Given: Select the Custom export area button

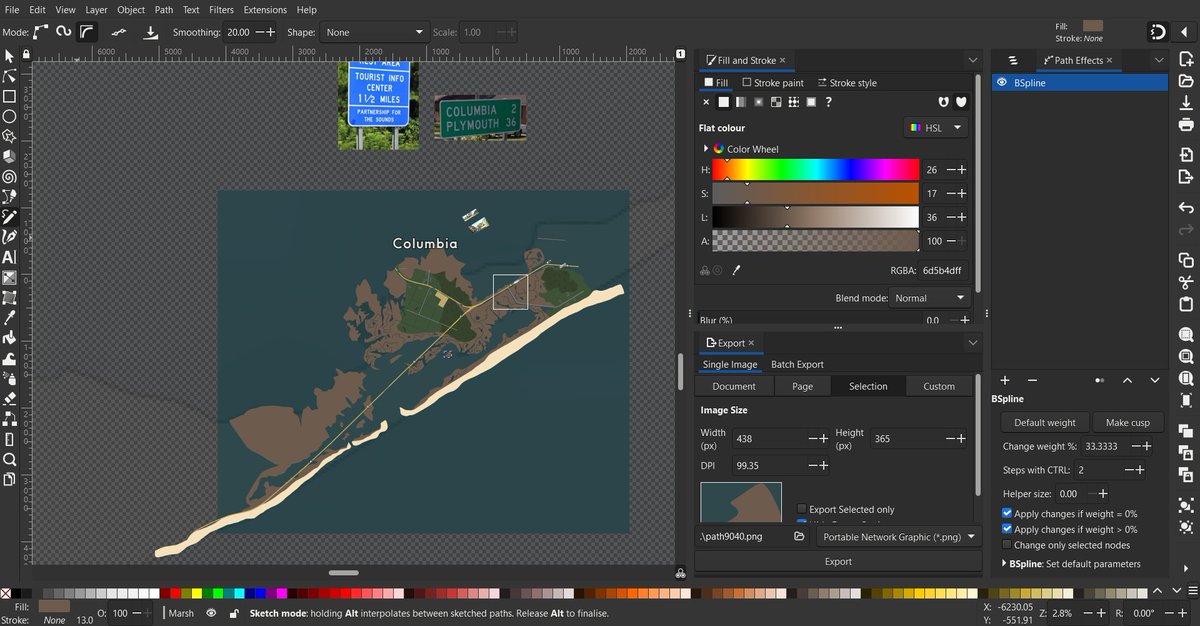Looking at the screenshot, I should tap(939, 386).
